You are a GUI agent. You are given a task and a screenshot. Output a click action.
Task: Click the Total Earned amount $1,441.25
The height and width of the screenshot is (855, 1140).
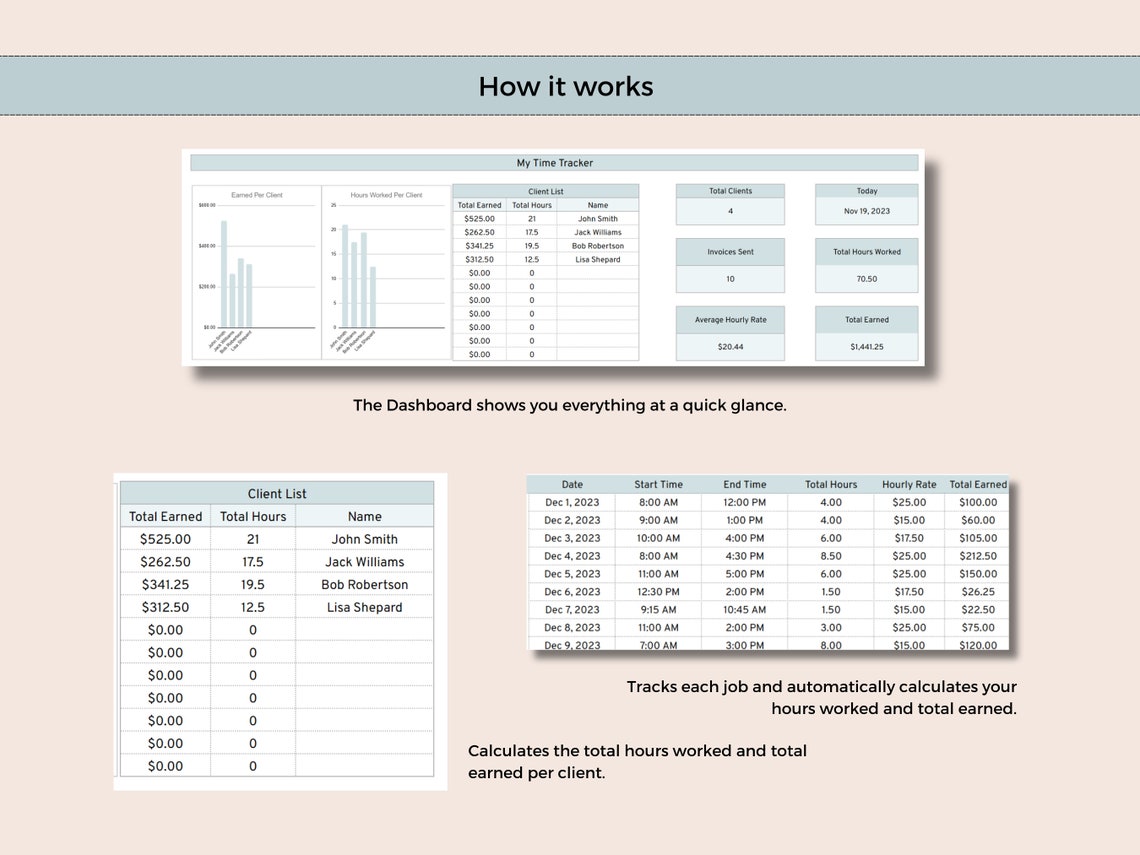coord(866,346)
